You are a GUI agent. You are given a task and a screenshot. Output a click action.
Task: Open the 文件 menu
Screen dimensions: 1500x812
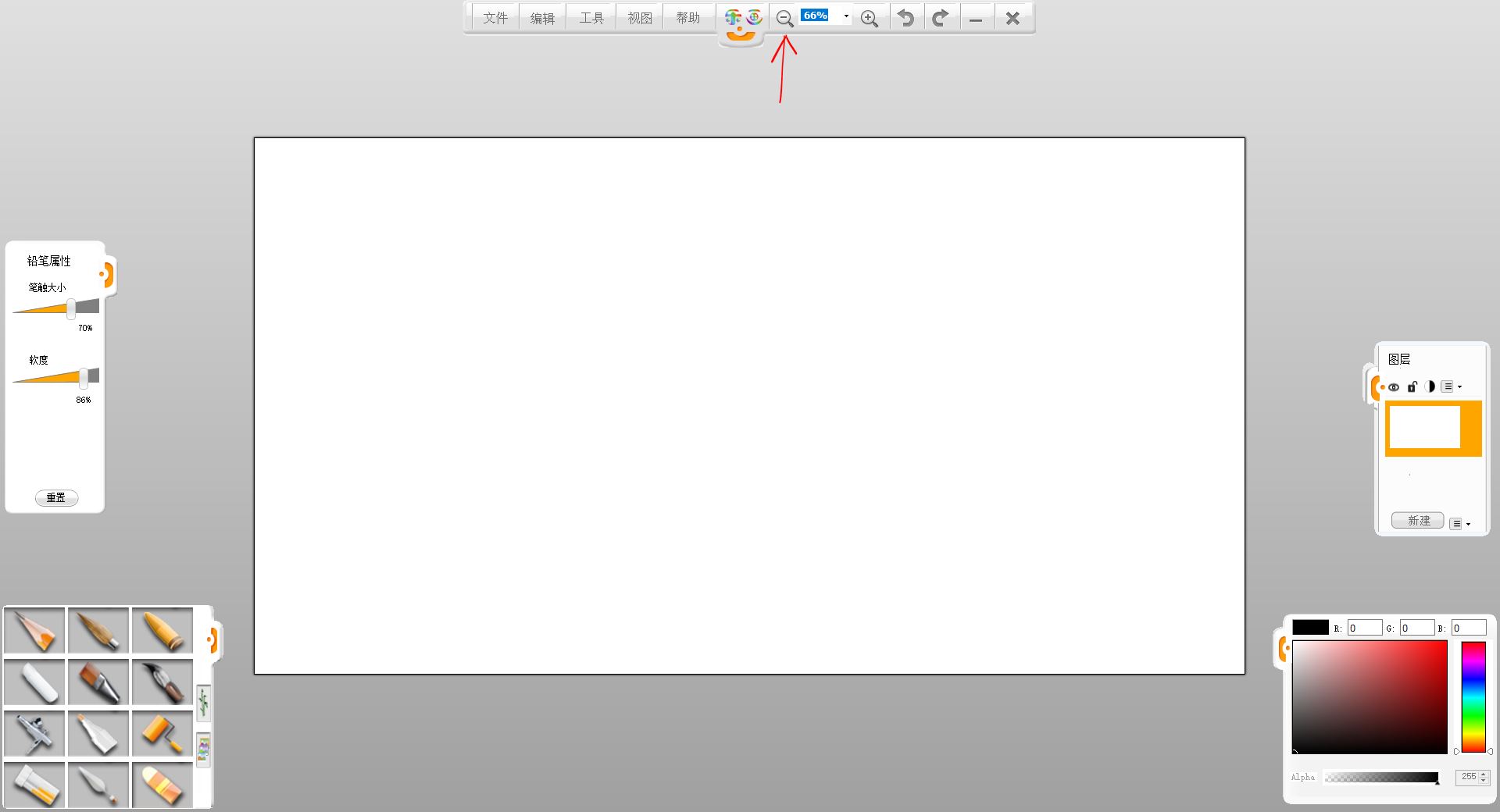[x=495, y=18]
